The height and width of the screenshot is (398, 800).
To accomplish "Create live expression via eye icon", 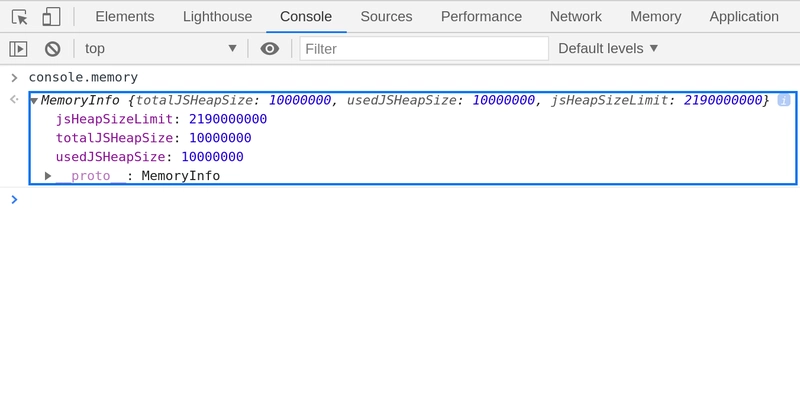I will 269,48.
